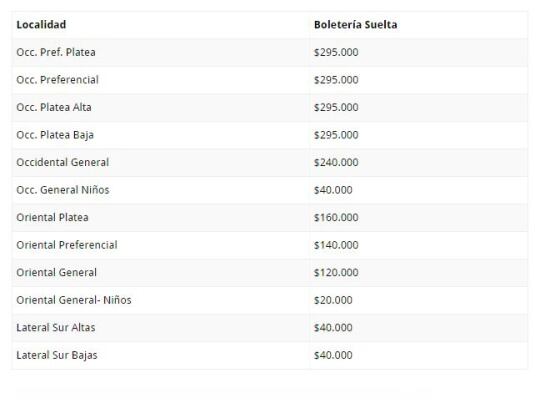Viewport: 545px width, 408px height.
Task: Select the Lateral Sur Bajas row
Action: [x=270, y=356]
